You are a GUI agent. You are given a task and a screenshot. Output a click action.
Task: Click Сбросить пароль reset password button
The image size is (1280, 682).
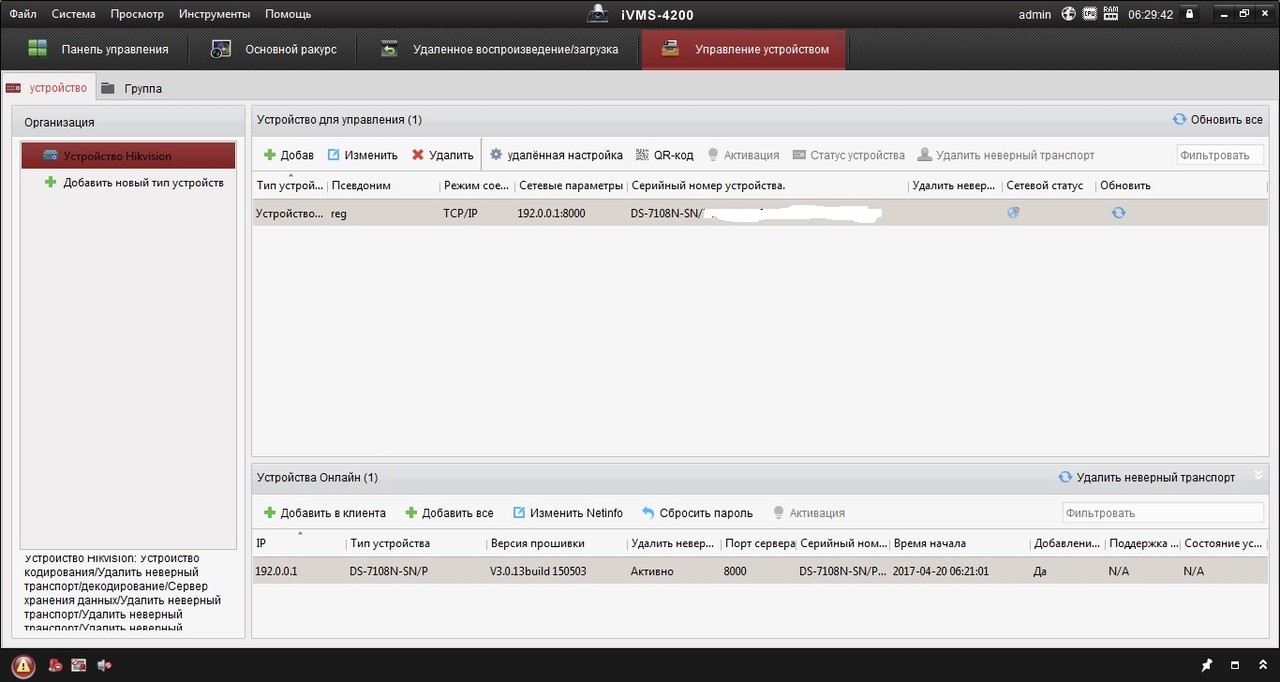(x=697, y=513)
